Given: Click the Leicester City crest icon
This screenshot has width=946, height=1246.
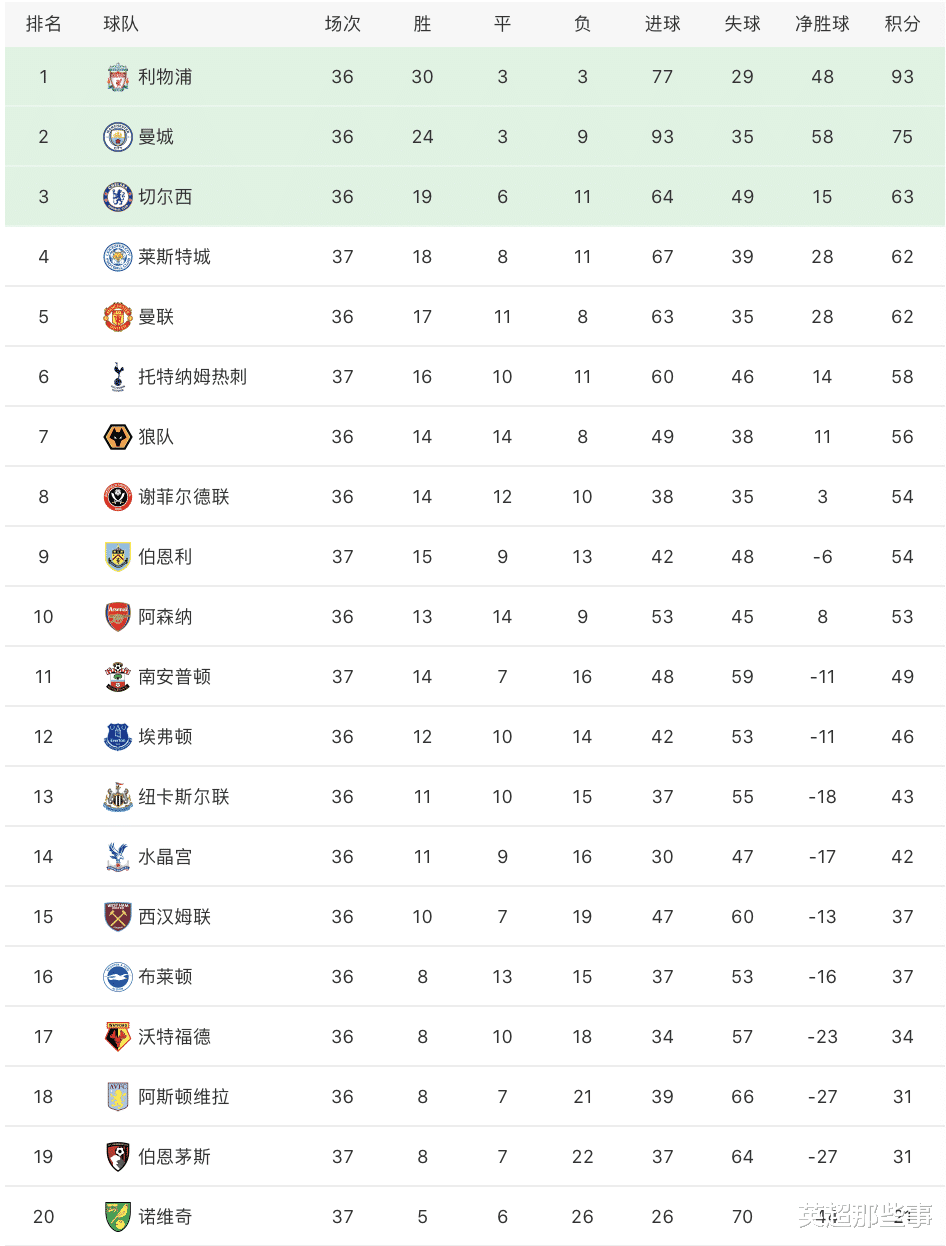Looking at the screenshot, I should tap(118, 257).
